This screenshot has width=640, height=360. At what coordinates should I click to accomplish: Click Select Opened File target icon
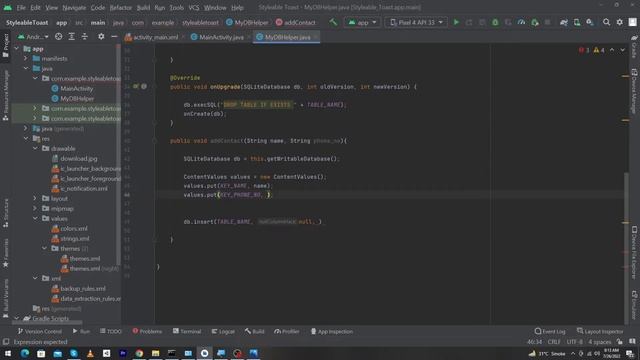click(58, 37)
